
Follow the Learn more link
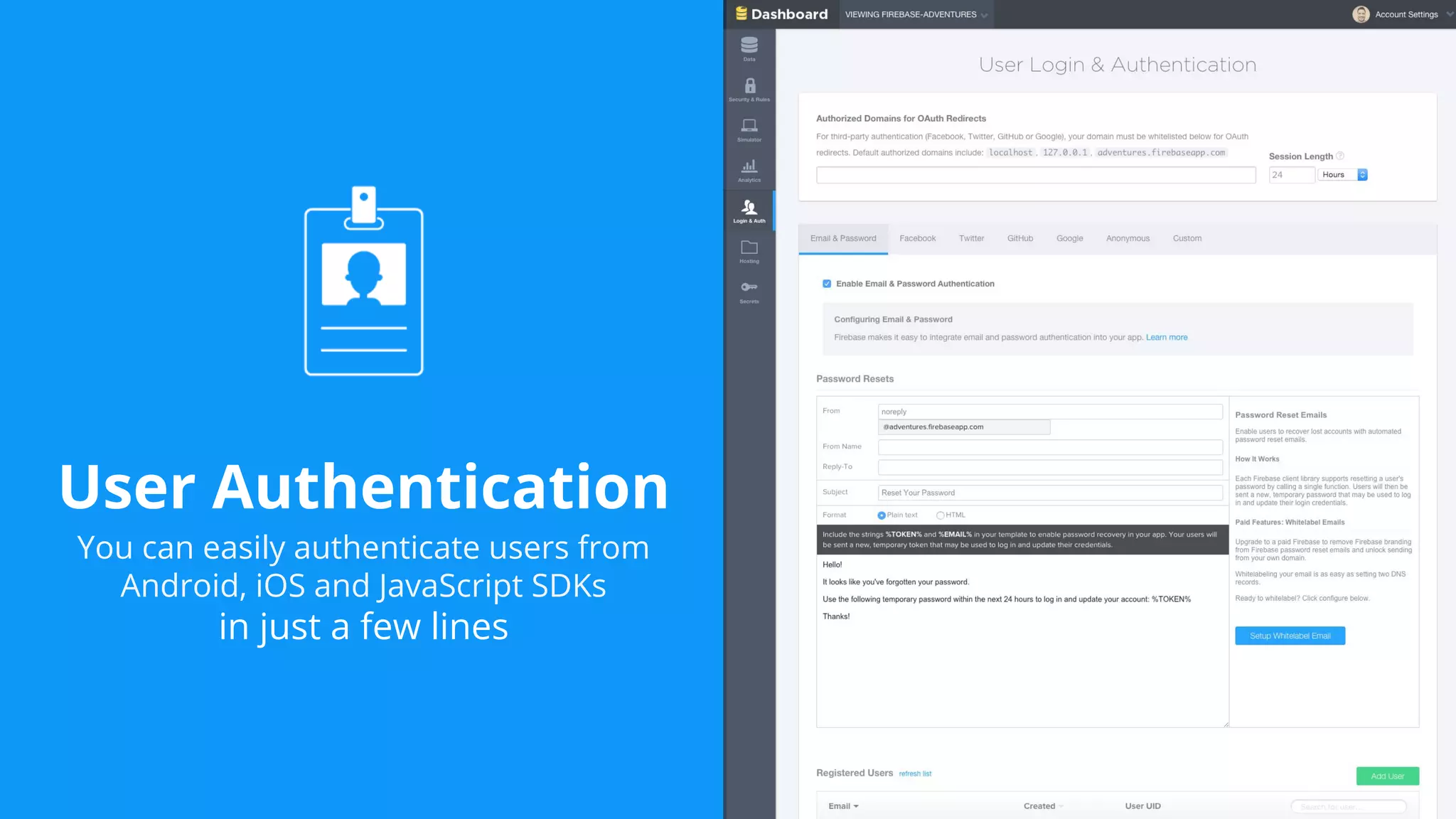coord(1166,338)
